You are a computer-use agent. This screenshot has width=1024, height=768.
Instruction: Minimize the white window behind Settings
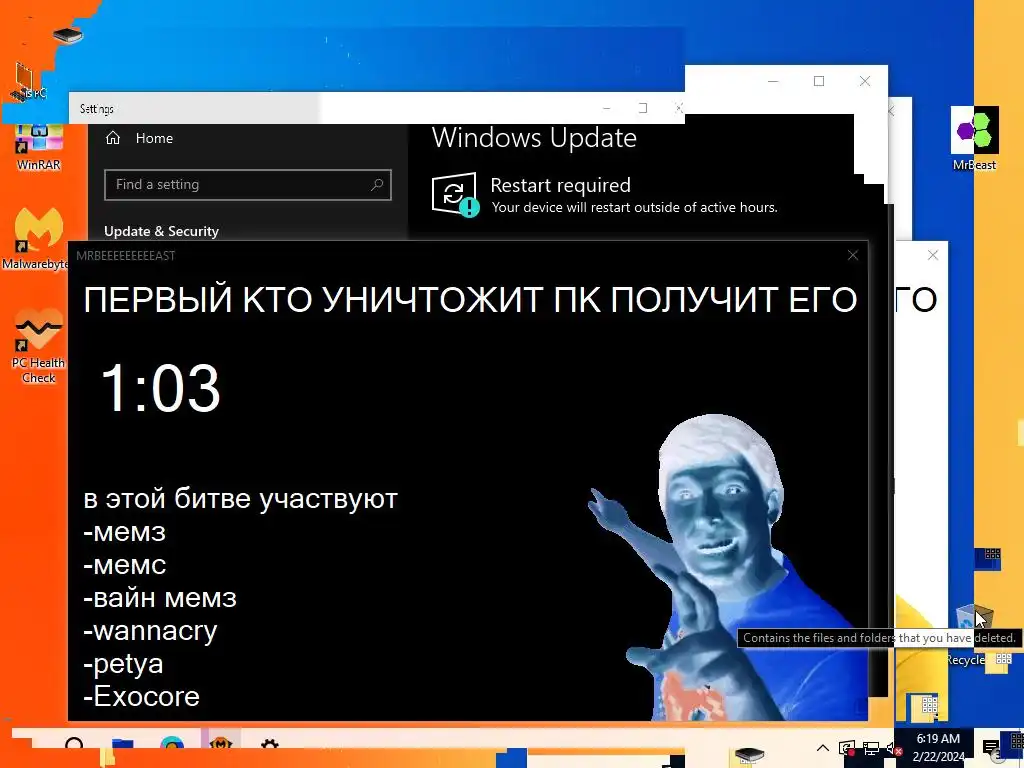pos(773,82)
